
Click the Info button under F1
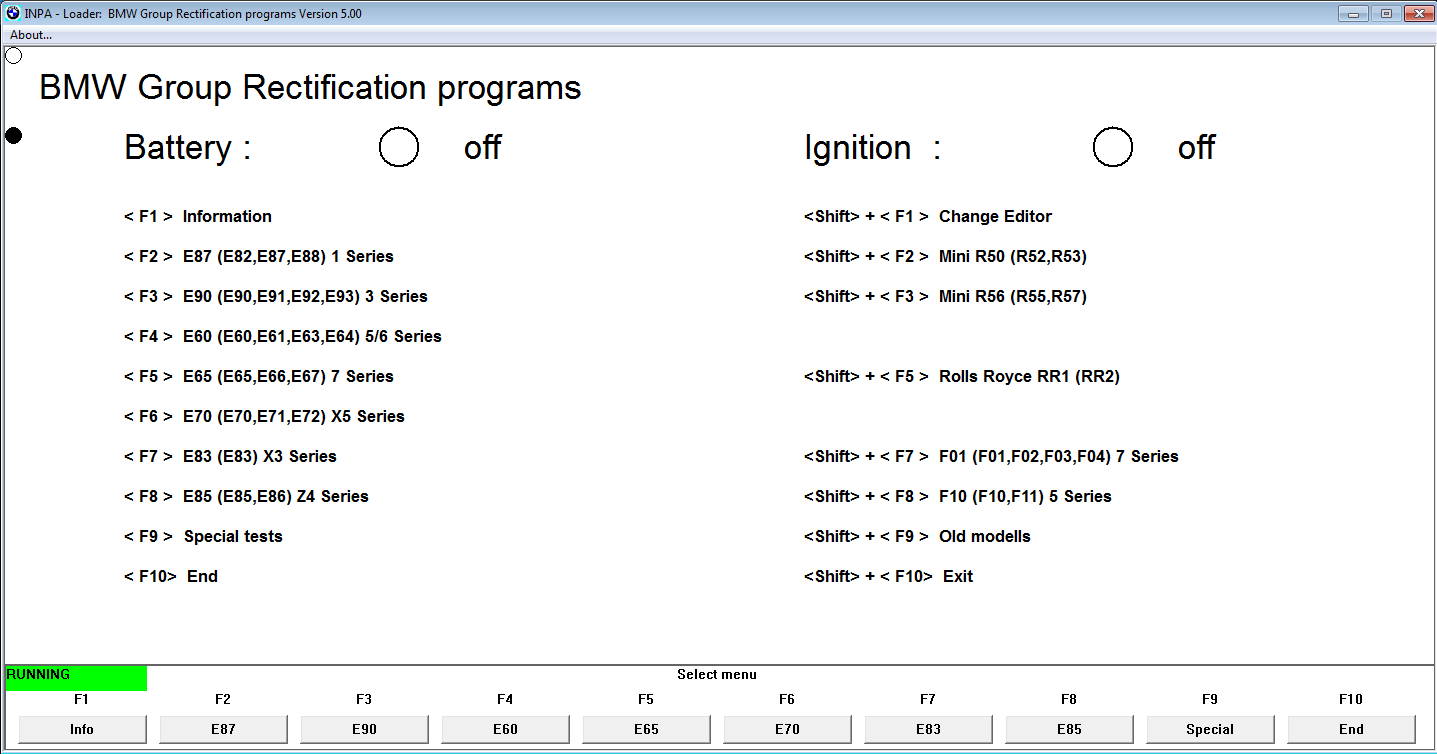pyautogui.click(x=82, y=729)
